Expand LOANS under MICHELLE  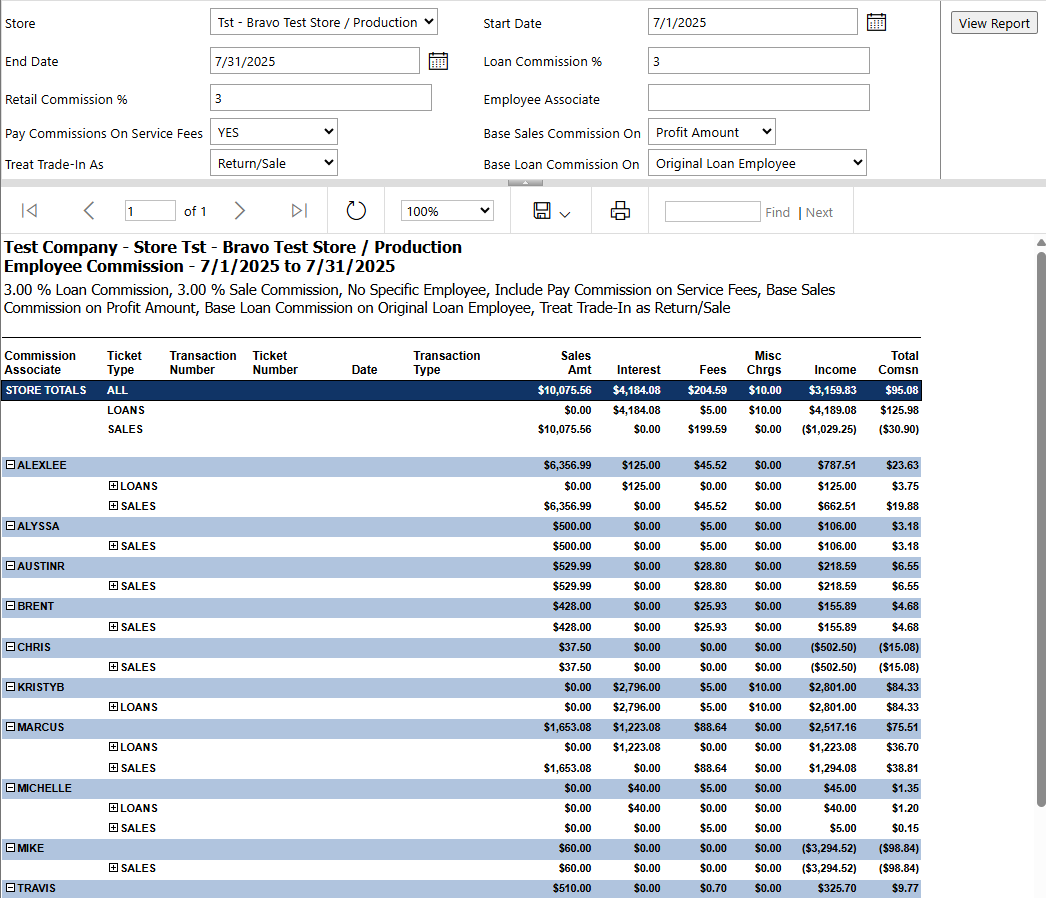(113, 808)
